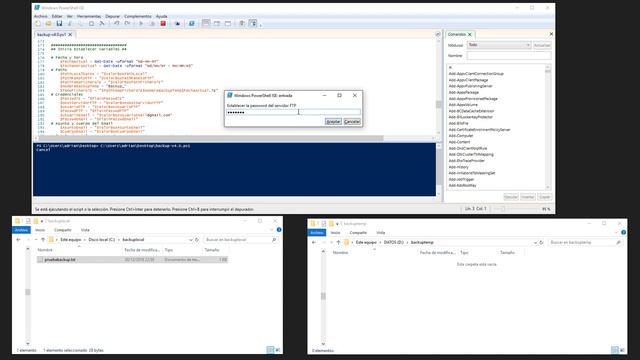Open the Archivo menu in PowerShell ISE
640x360 pixels.
point(40,16)
